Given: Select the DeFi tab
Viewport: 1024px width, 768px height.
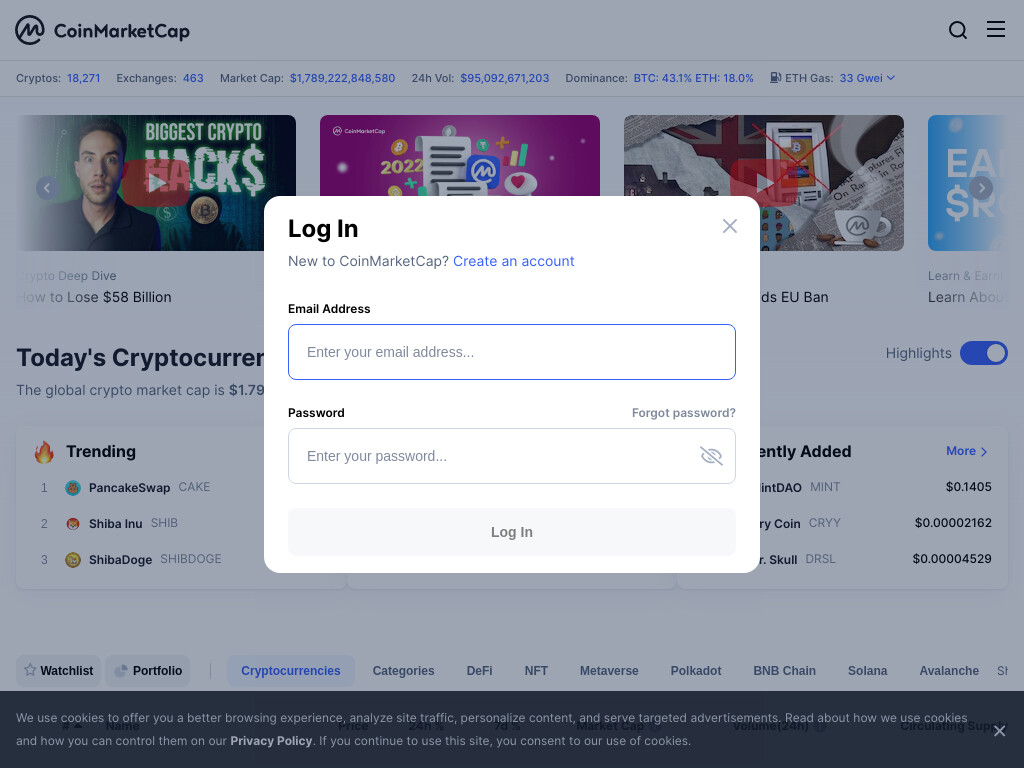Looking at the screenshot, I should 479,671.
